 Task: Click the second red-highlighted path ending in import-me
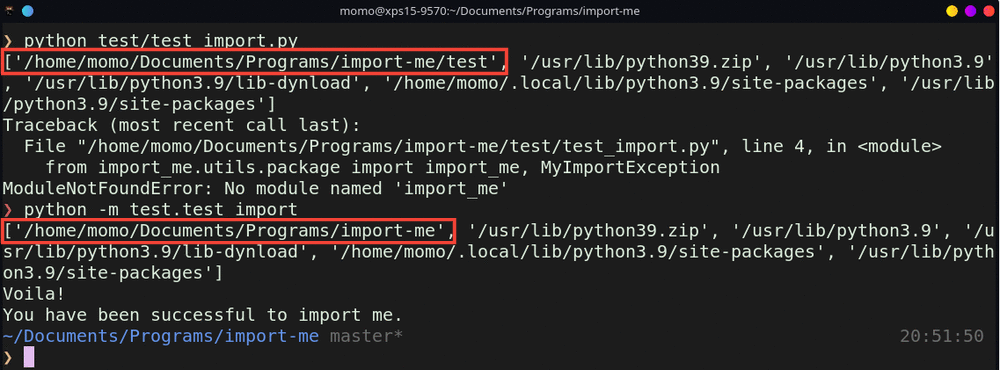[229, 230]
